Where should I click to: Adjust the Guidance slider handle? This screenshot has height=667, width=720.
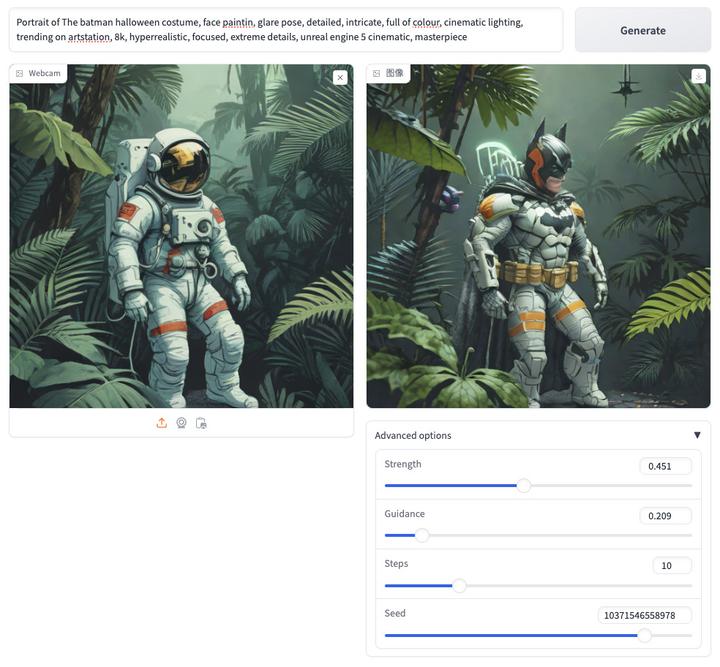coord(422,535)
